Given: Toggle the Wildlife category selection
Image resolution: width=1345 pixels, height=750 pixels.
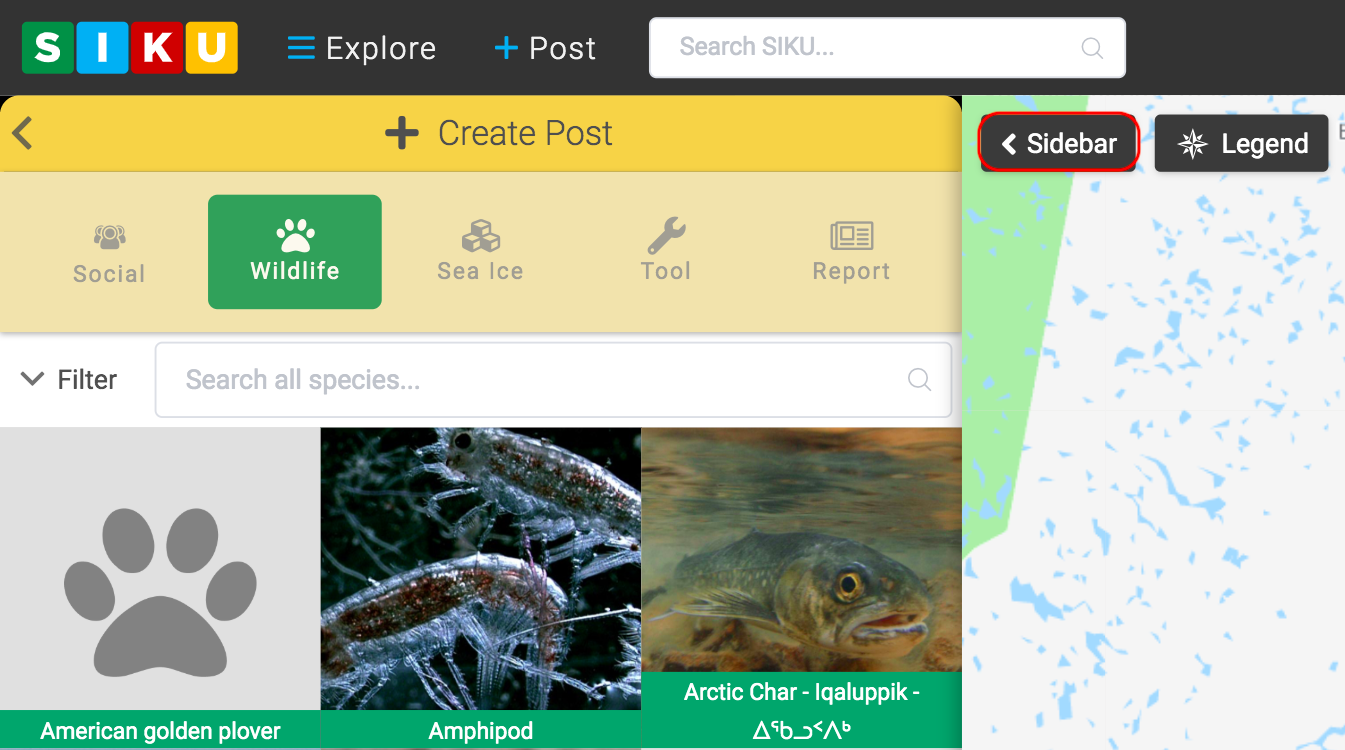Looking at the screenshot, I should tap(294, 252).
